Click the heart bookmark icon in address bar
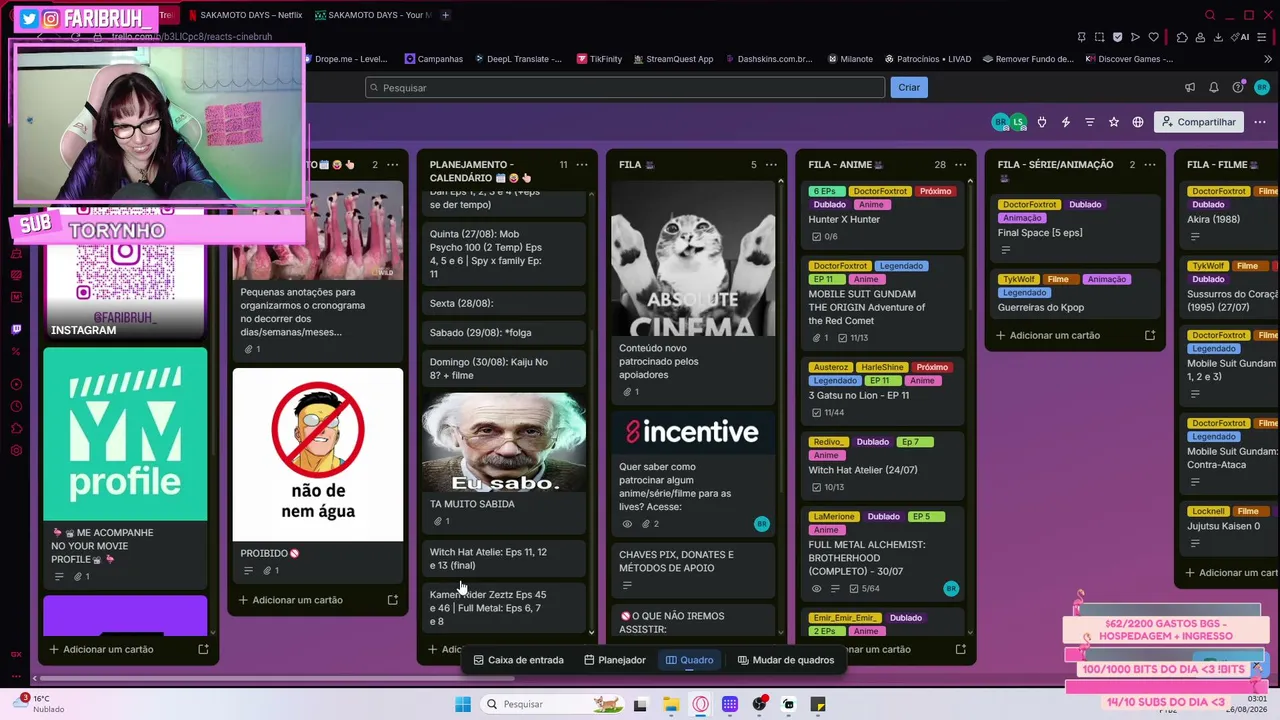The image size is (1280, 720). coord(1153,37)
